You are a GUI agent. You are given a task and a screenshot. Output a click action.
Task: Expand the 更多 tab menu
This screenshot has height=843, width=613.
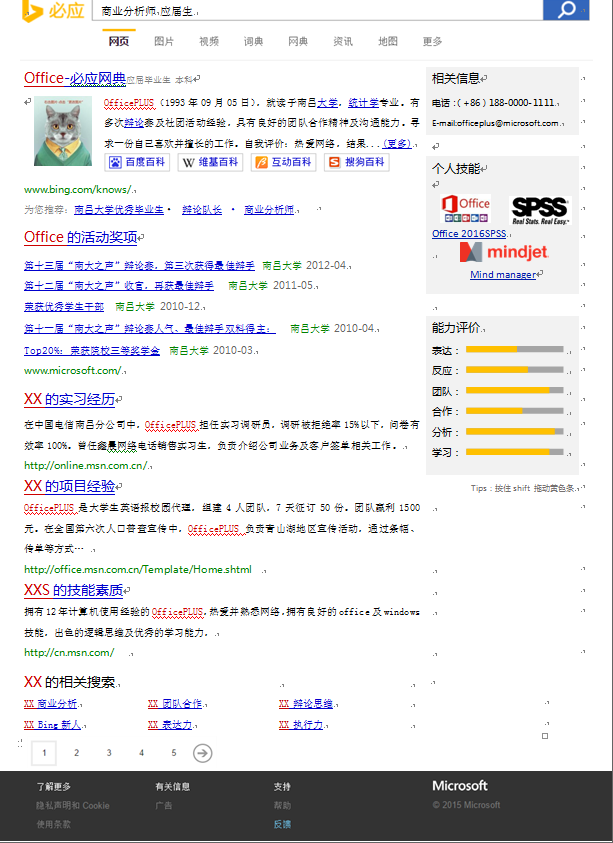(x=432, y=41)
